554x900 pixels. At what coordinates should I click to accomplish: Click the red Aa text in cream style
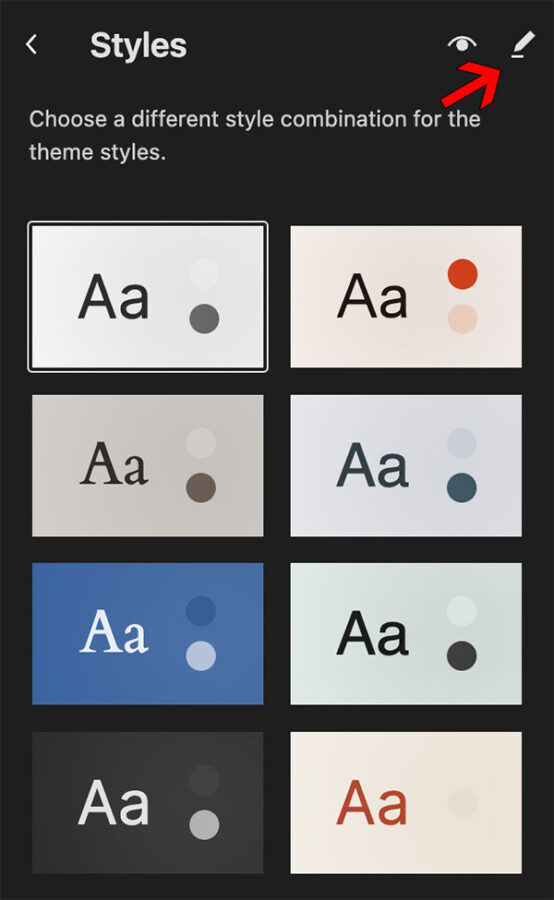pyautogui.click(x=372, y=802)
